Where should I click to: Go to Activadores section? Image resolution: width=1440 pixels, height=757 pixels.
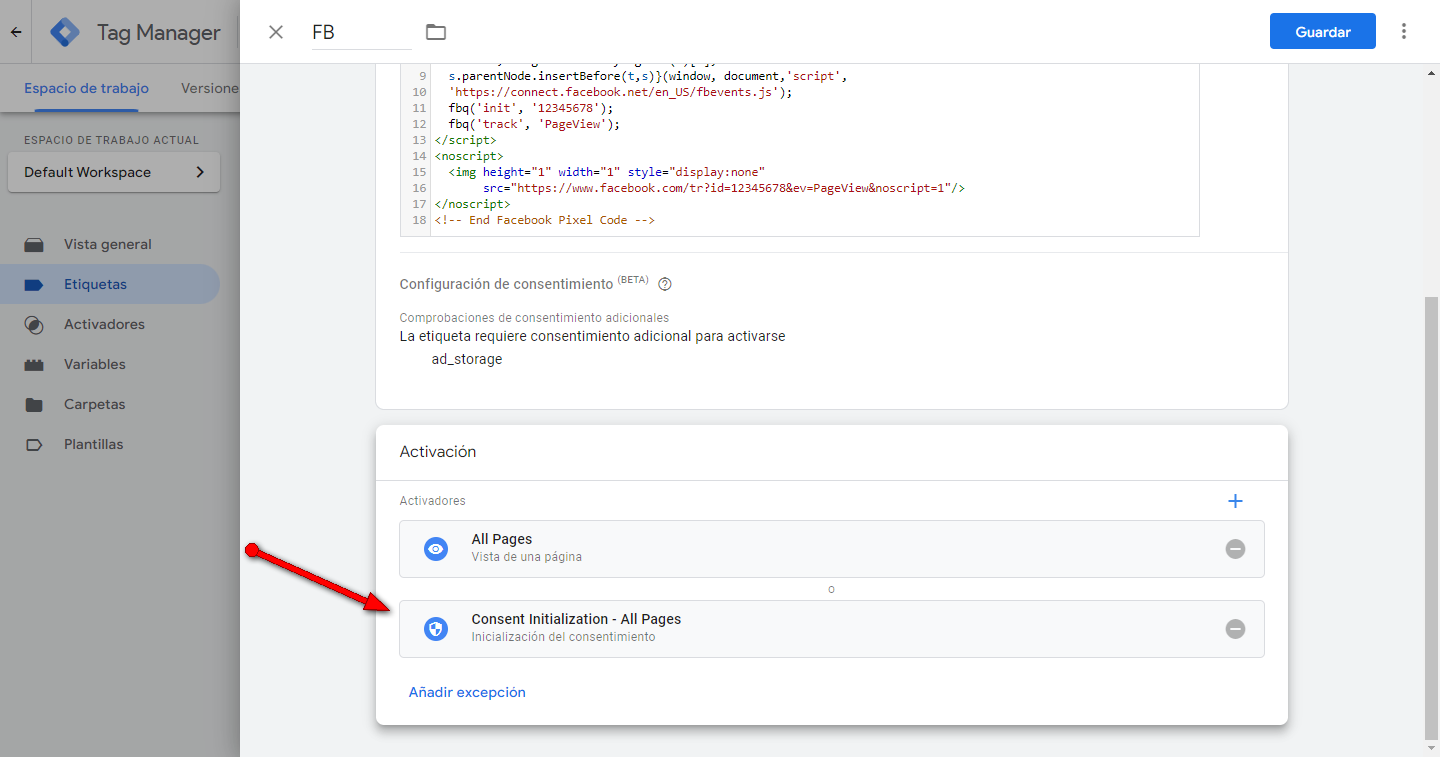click(104, 324)
